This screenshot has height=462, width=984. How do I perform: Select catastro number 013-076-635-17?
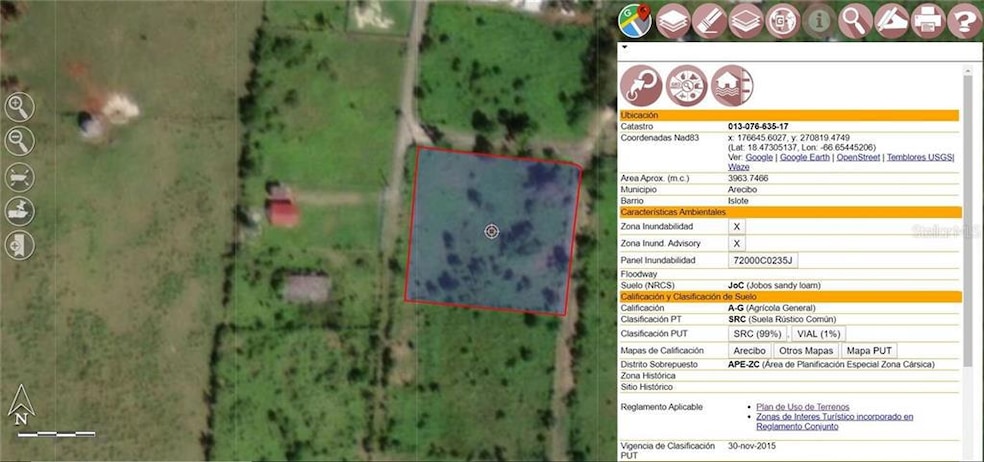(x=758, y=126)
